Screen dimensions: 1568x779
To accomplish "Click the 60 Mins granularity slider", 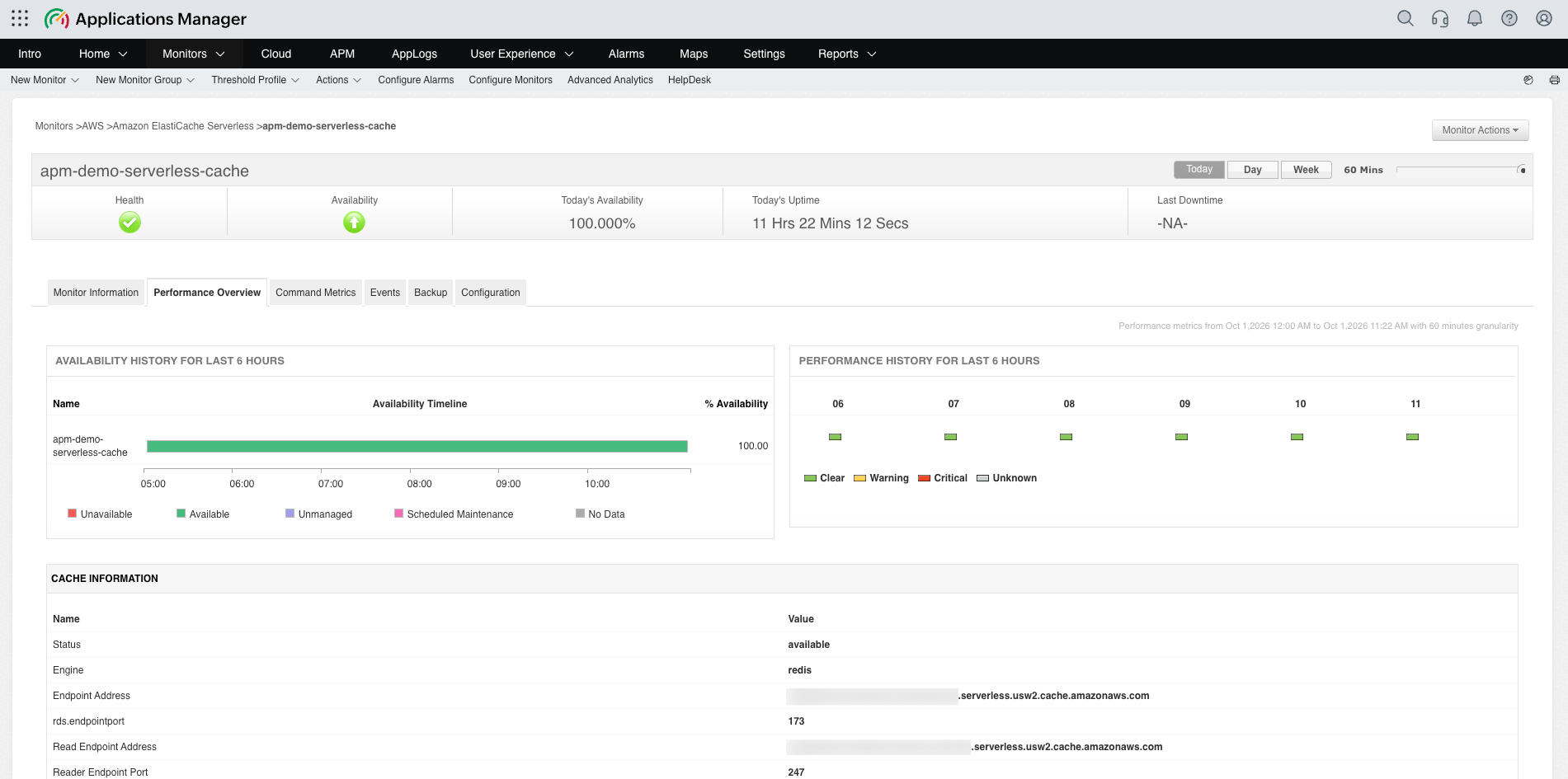I will (1461, 170).
